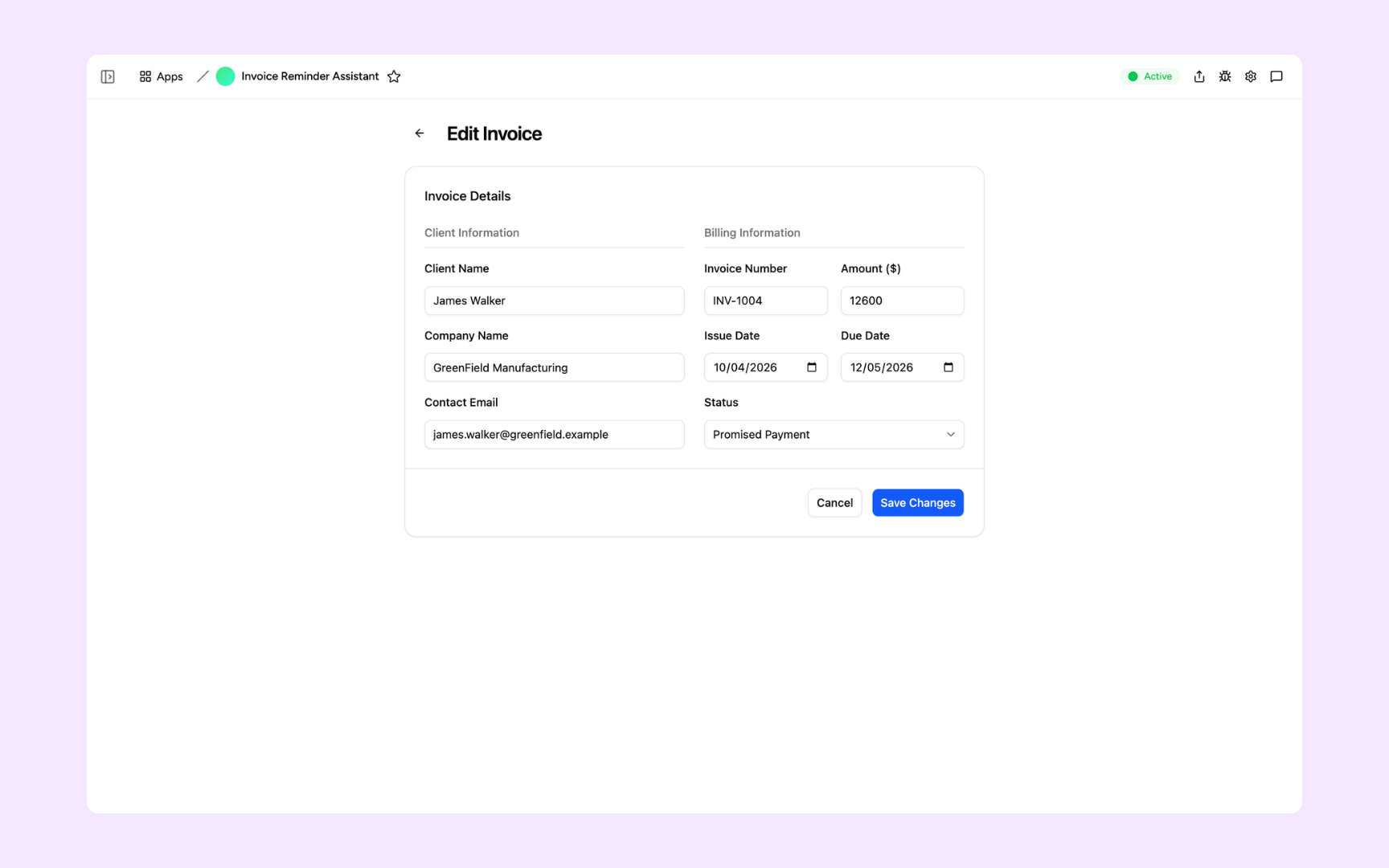The image size is (1389, 868).
Task: Open the Apps grid icon
Action: [x=145, y=76]
